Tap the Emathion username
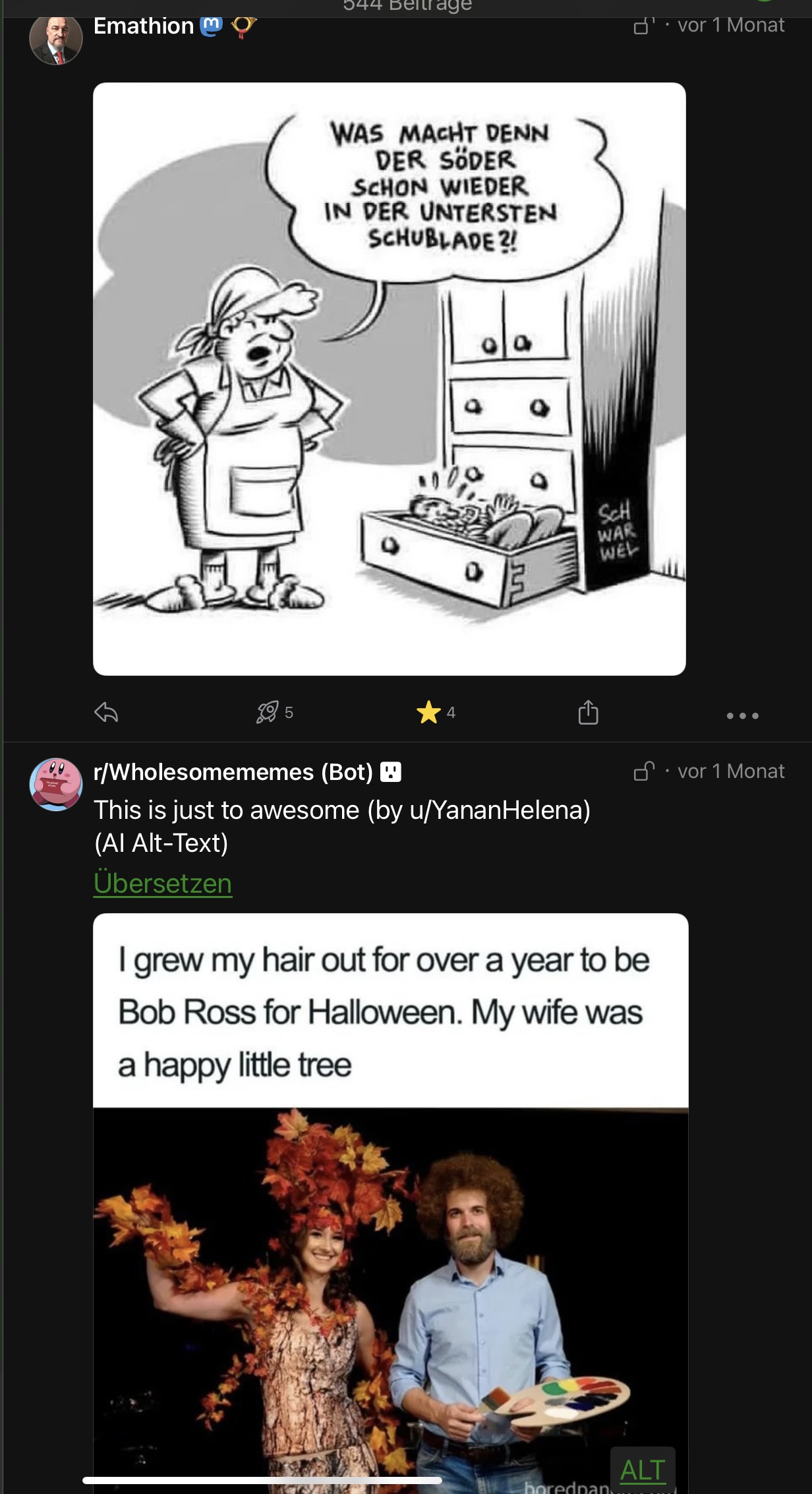Viewport: 812px width, 1494px height. tap(144, 26)
